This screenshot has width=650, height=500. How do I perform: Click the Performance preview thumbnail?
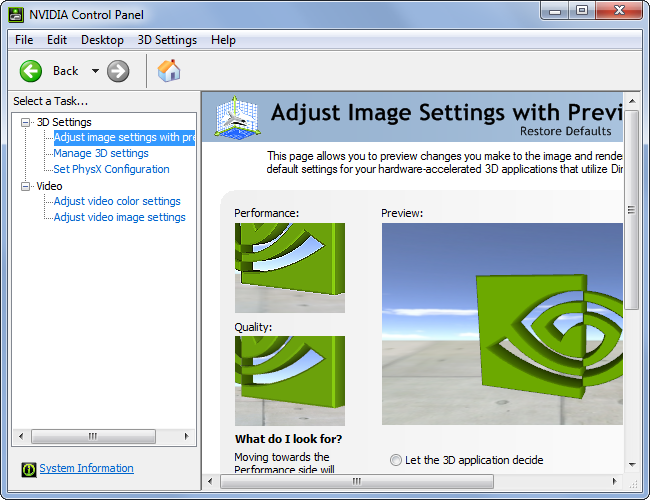pyautogui.click(x=290, y=268)
